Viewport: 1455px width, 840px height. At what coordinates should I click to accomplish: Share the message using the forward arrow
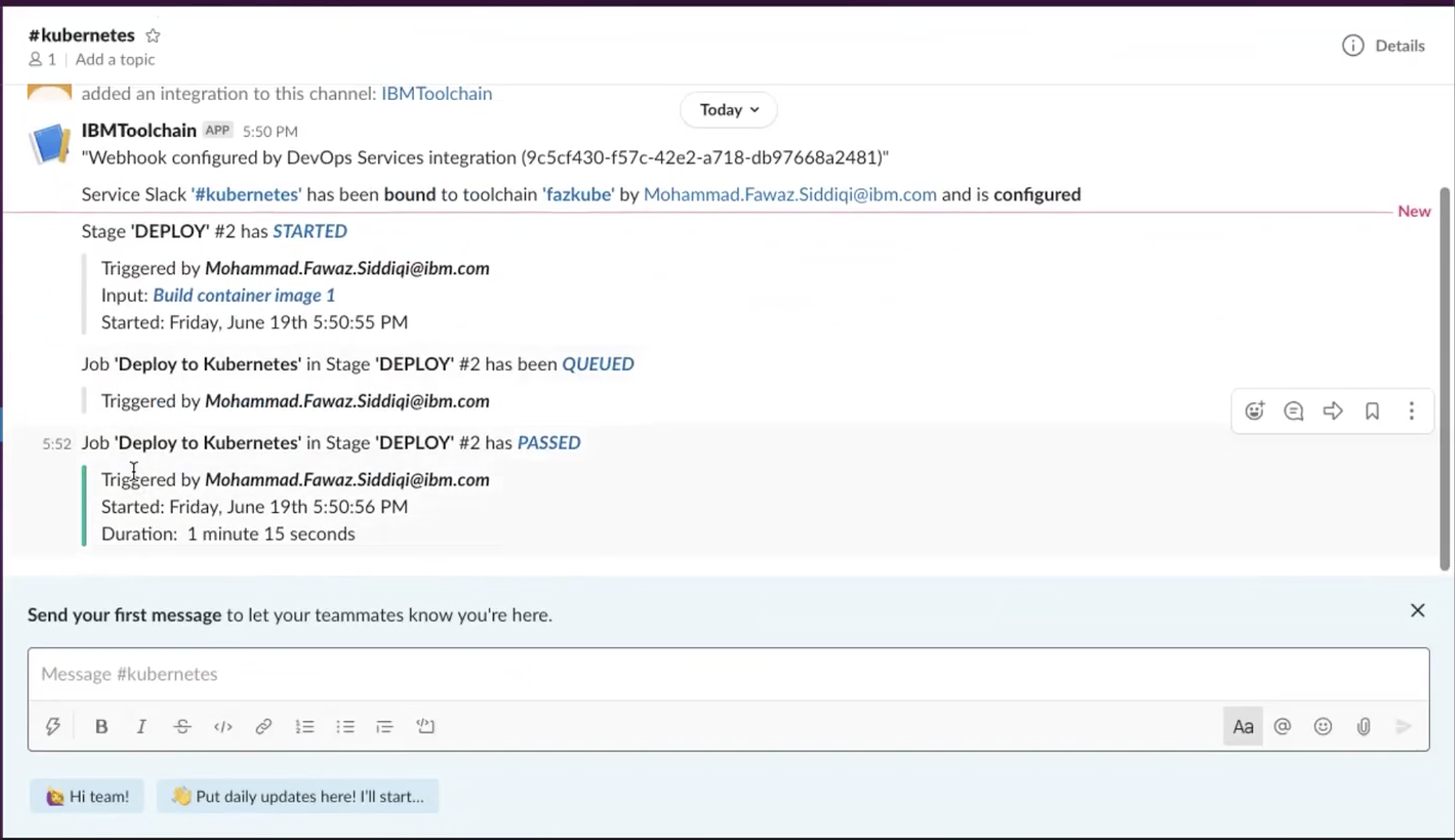pos(1332,411)
